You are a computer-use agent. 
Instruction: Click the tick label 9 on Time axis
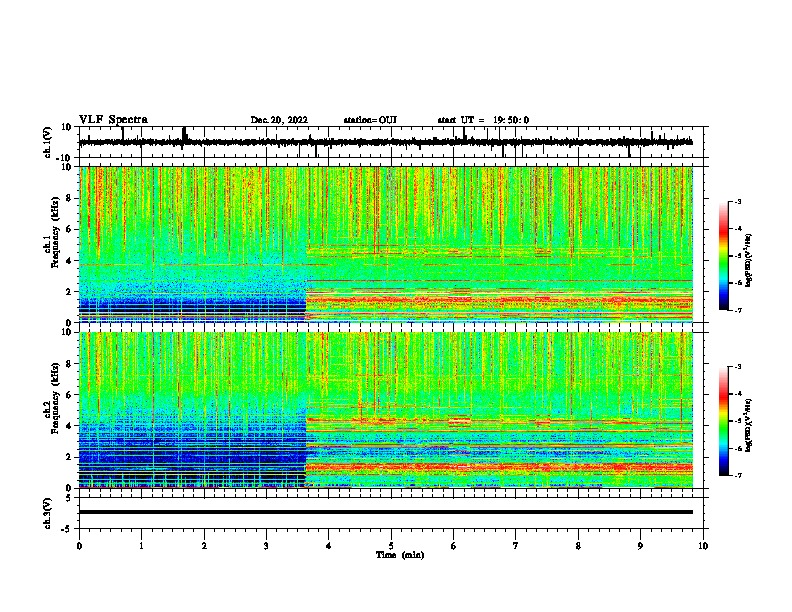[640, 546]
